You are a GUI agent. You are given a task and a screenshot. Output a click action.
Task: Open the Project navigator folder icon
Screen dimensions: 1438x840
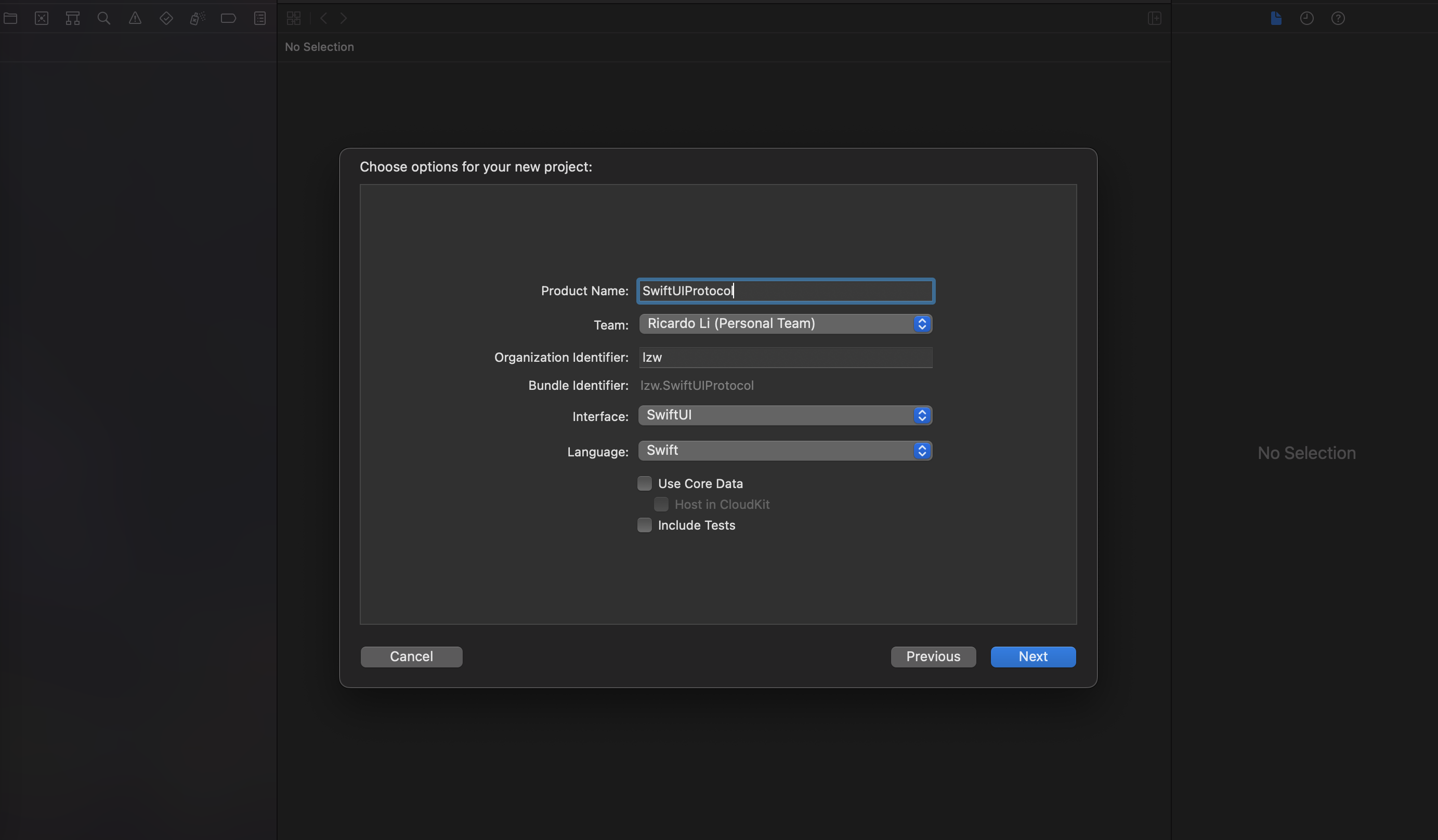pyautogui.click(x=10, y=18)
